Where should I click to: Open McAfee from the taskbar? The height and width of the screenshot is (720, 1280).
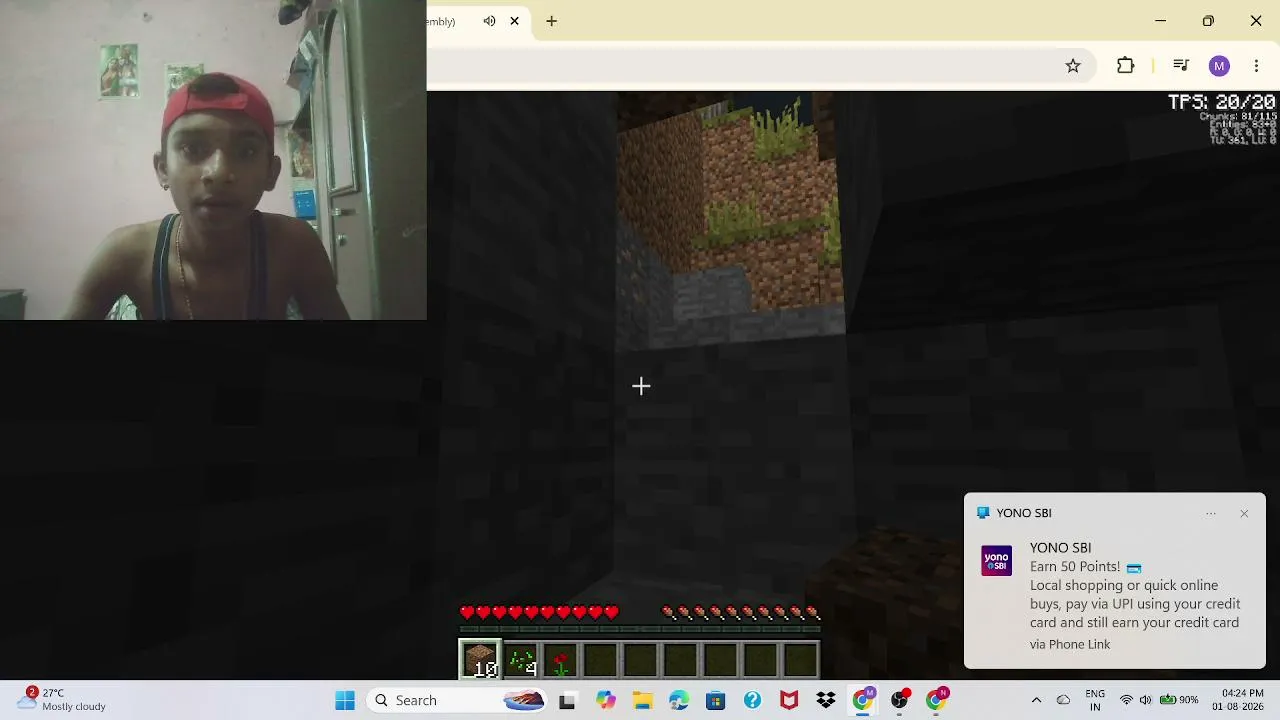[x=789, y=700]
